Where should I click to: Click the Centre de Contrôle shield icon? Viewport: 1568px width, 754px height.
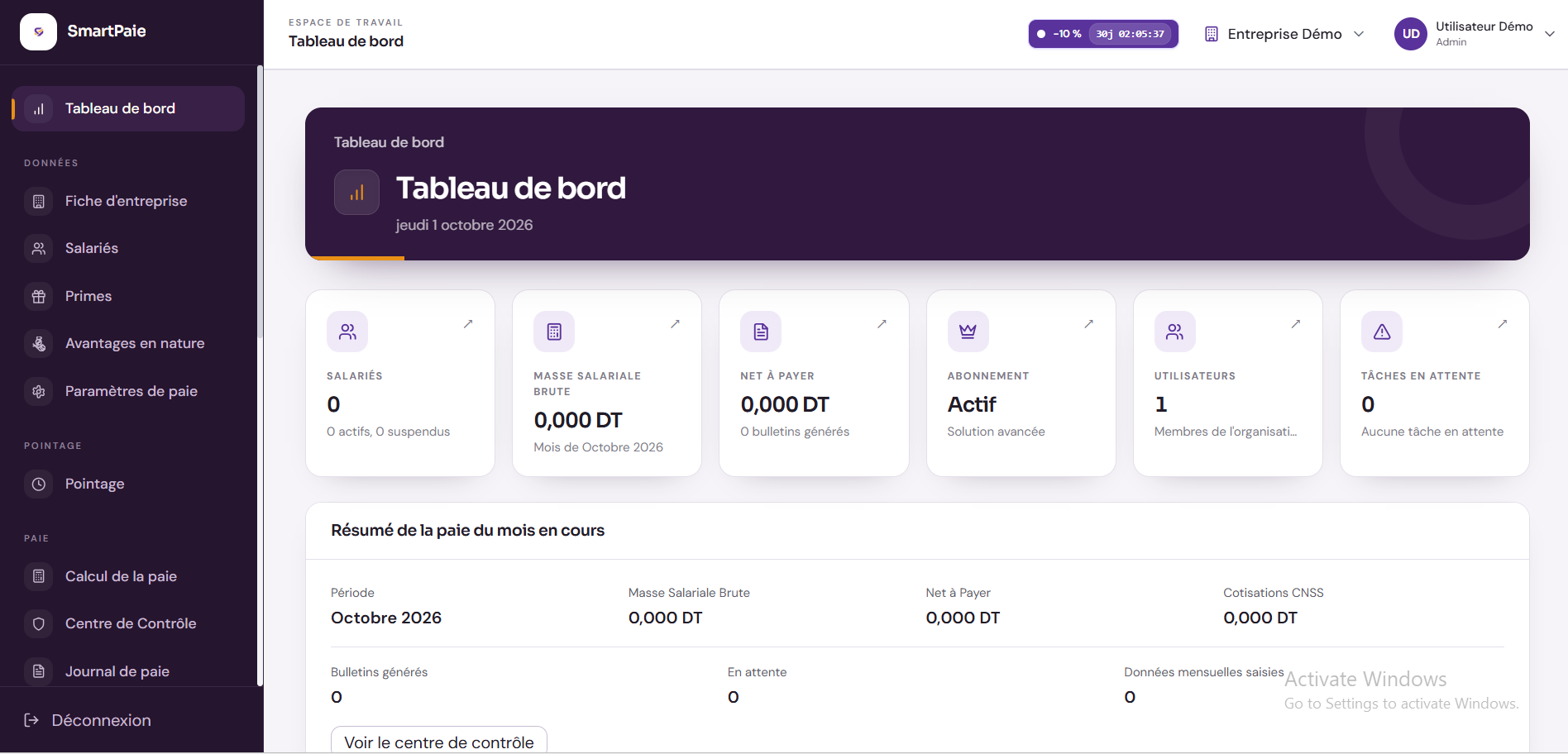(x=39, y=623)
